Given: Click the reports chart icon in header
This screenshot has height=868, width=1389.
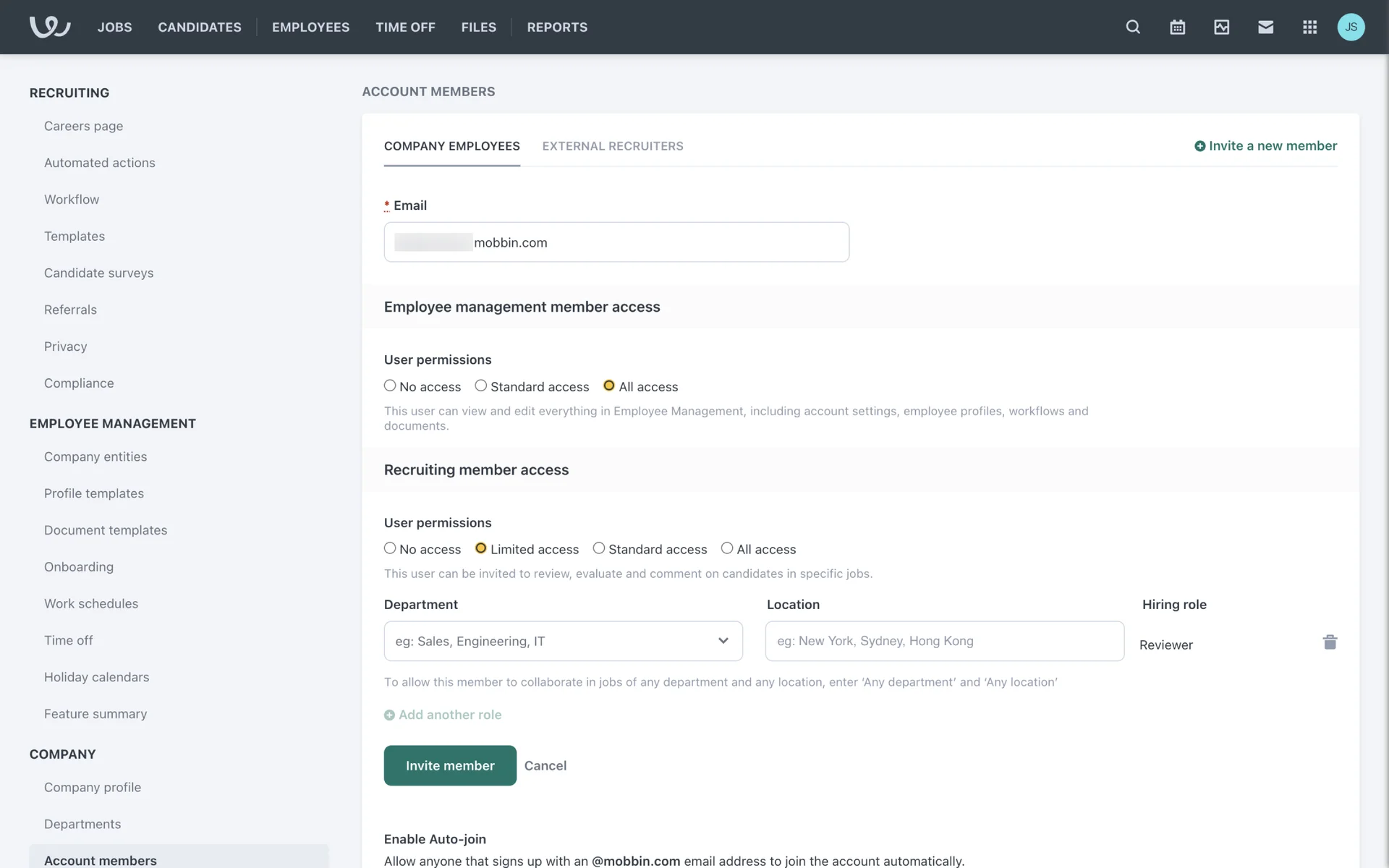Looking at the screenshot, I should 1221,27.
